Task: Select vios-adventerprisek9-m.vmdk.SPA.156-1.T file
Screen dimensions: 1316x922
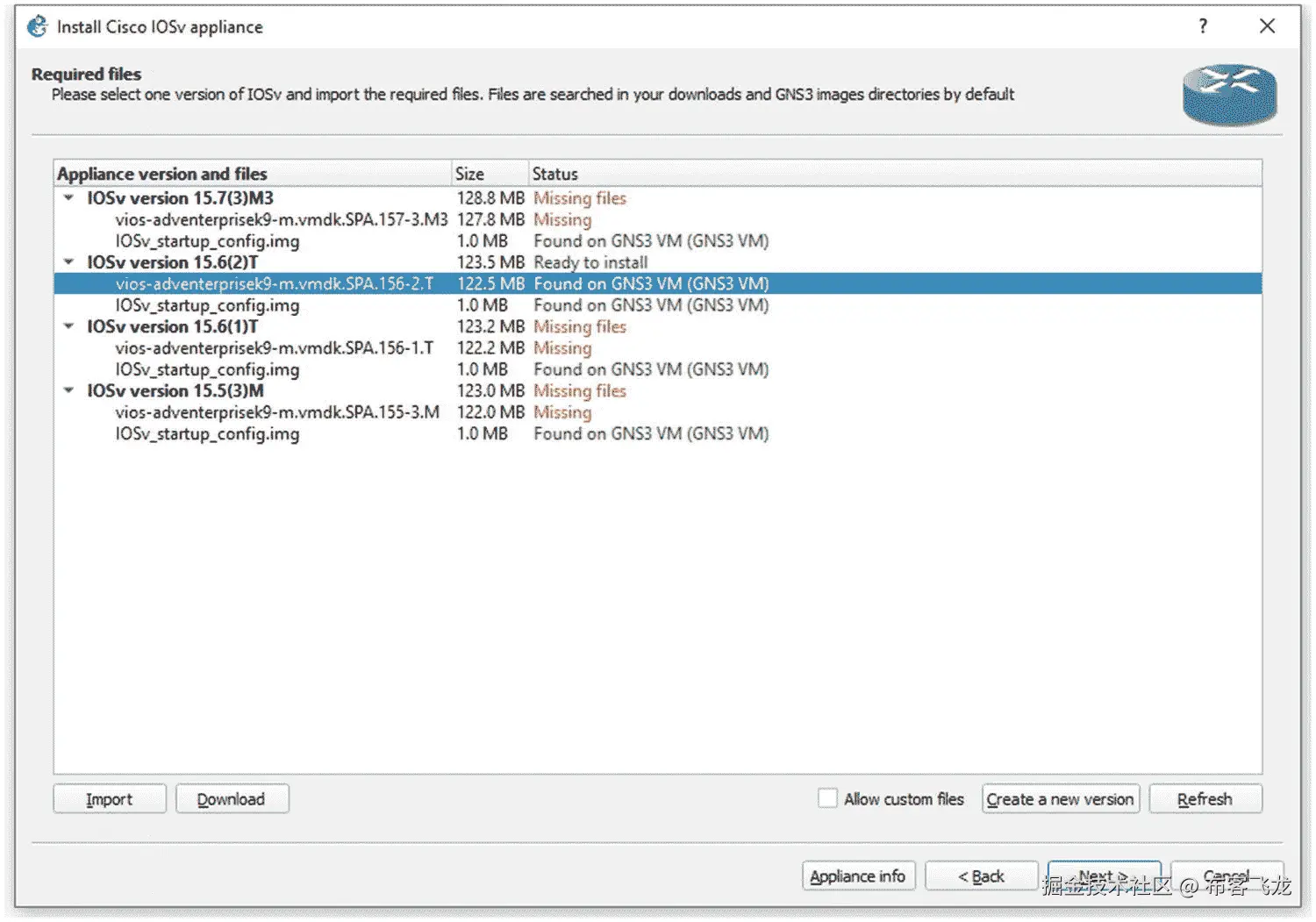Action: click(x=657, y=348)
